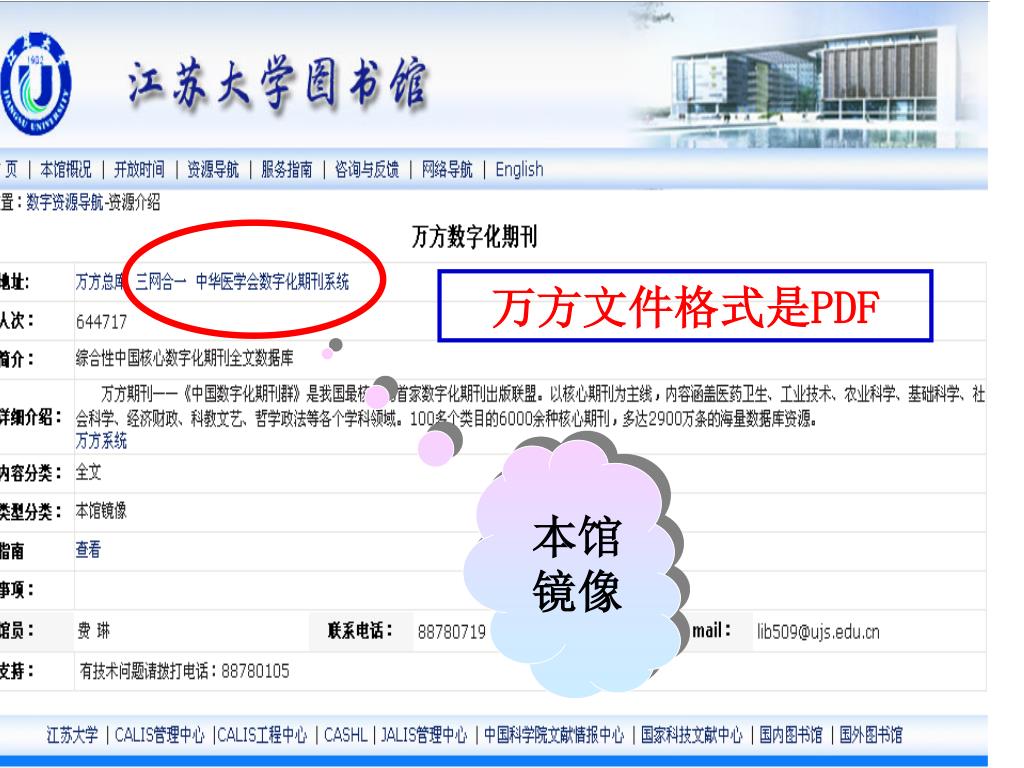Viewport: 1024px width, 768px height.
Task: Click the tech support text with 88780105
Action: [184, 671]
